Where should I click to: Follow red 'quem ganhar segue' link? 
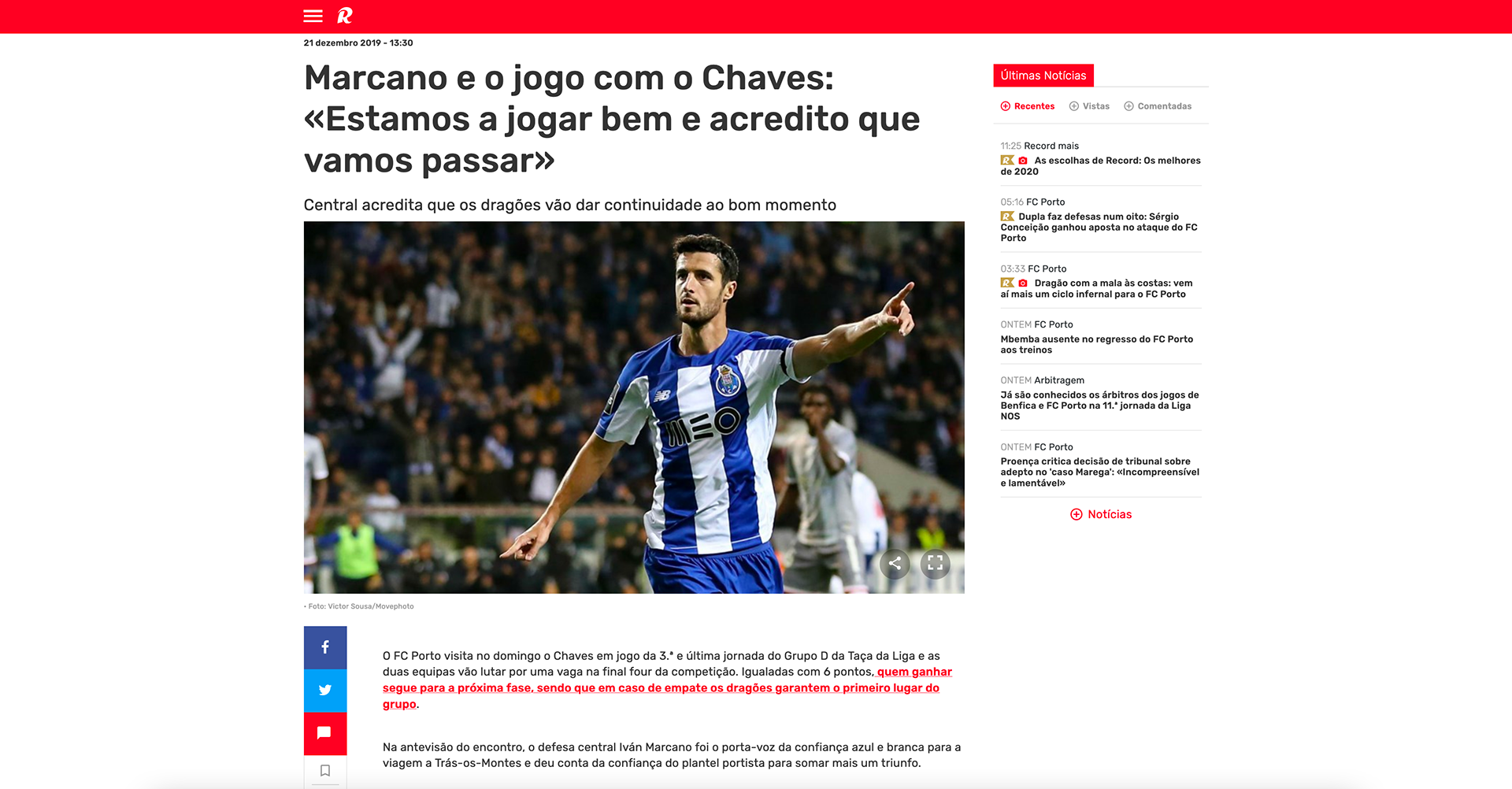pos(666,688)
